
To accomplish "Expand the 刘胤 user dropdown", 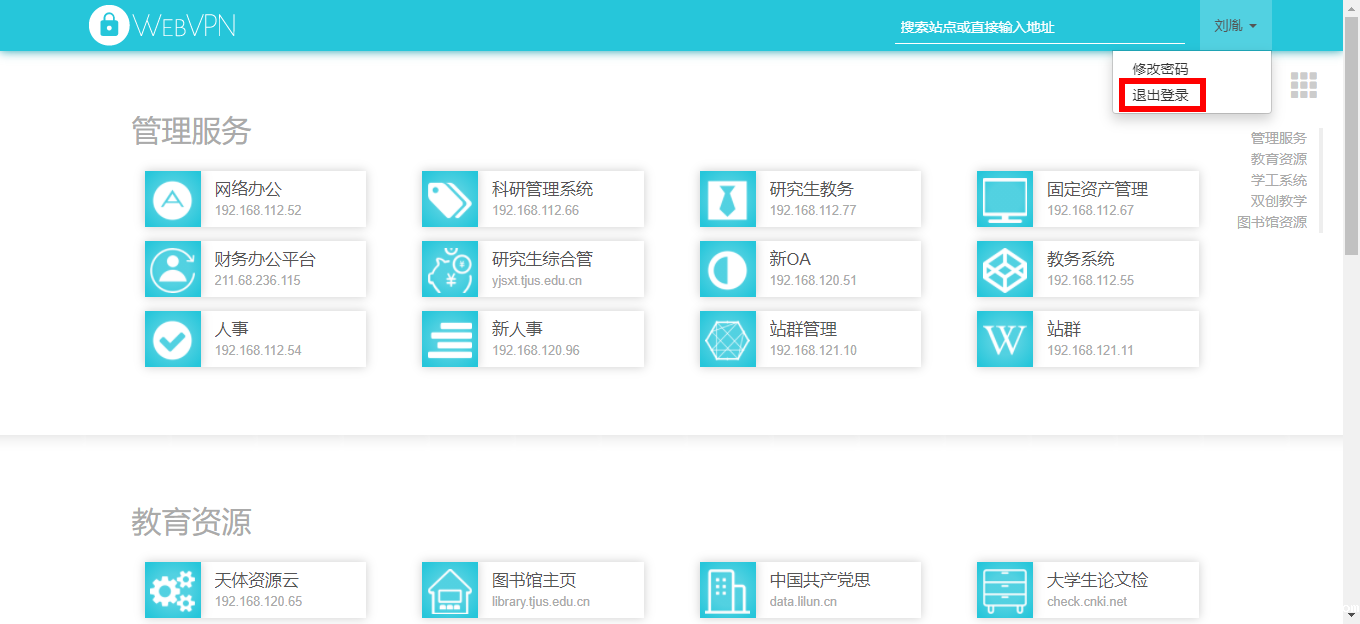I will (1235, 26).
